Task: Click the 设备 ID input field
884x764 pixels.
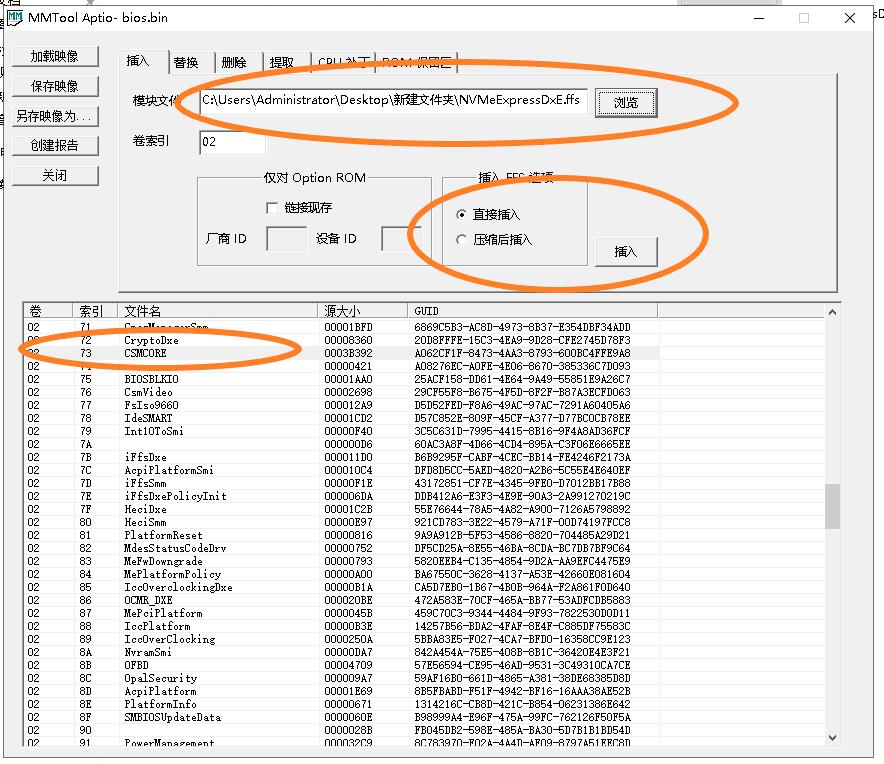Action: click(x=400, y=239)
